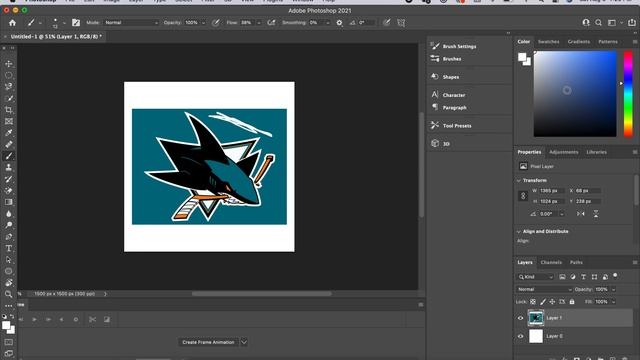Screen dimensions: 640x360
Task: Open the Flow dropdown arrow
Action: point(259,23)
